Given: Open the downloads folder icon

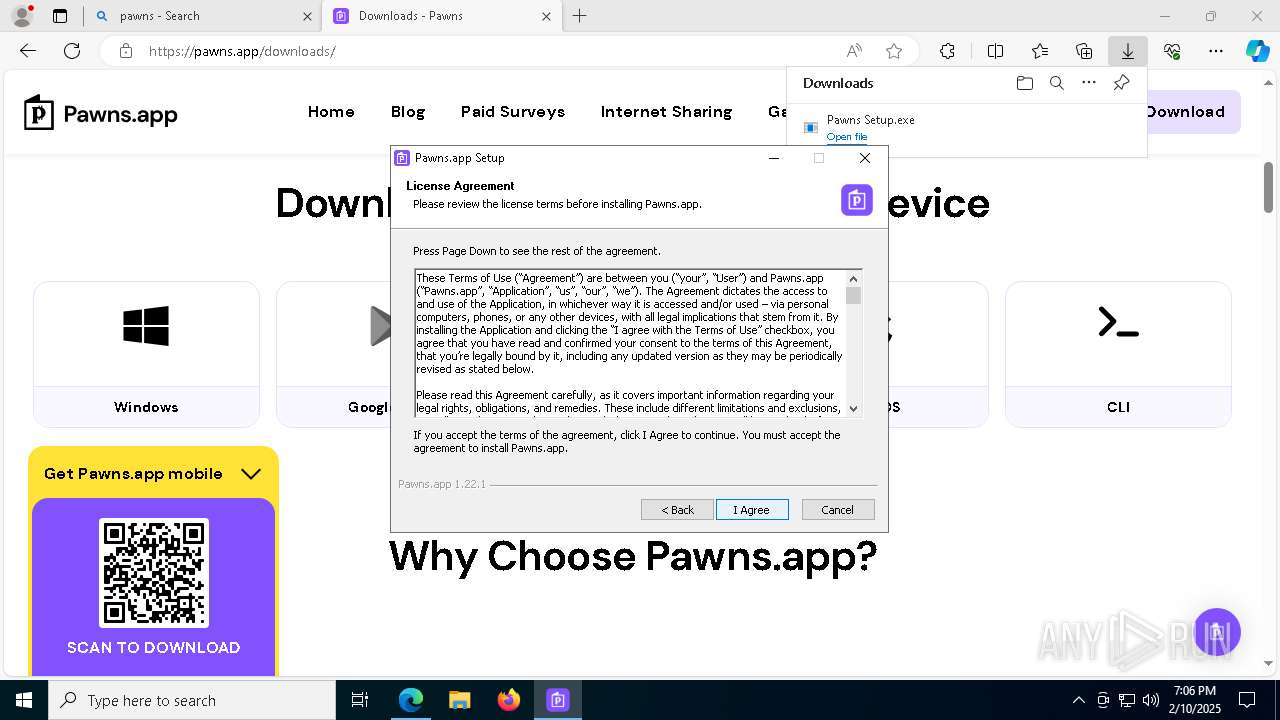Looking at the screenshot, I should (1024, 83).
